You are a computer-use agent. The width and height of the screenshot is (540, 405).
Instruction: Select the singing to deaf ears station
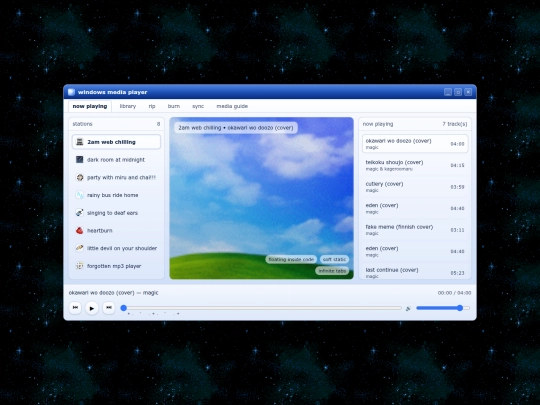click(116, 213)
